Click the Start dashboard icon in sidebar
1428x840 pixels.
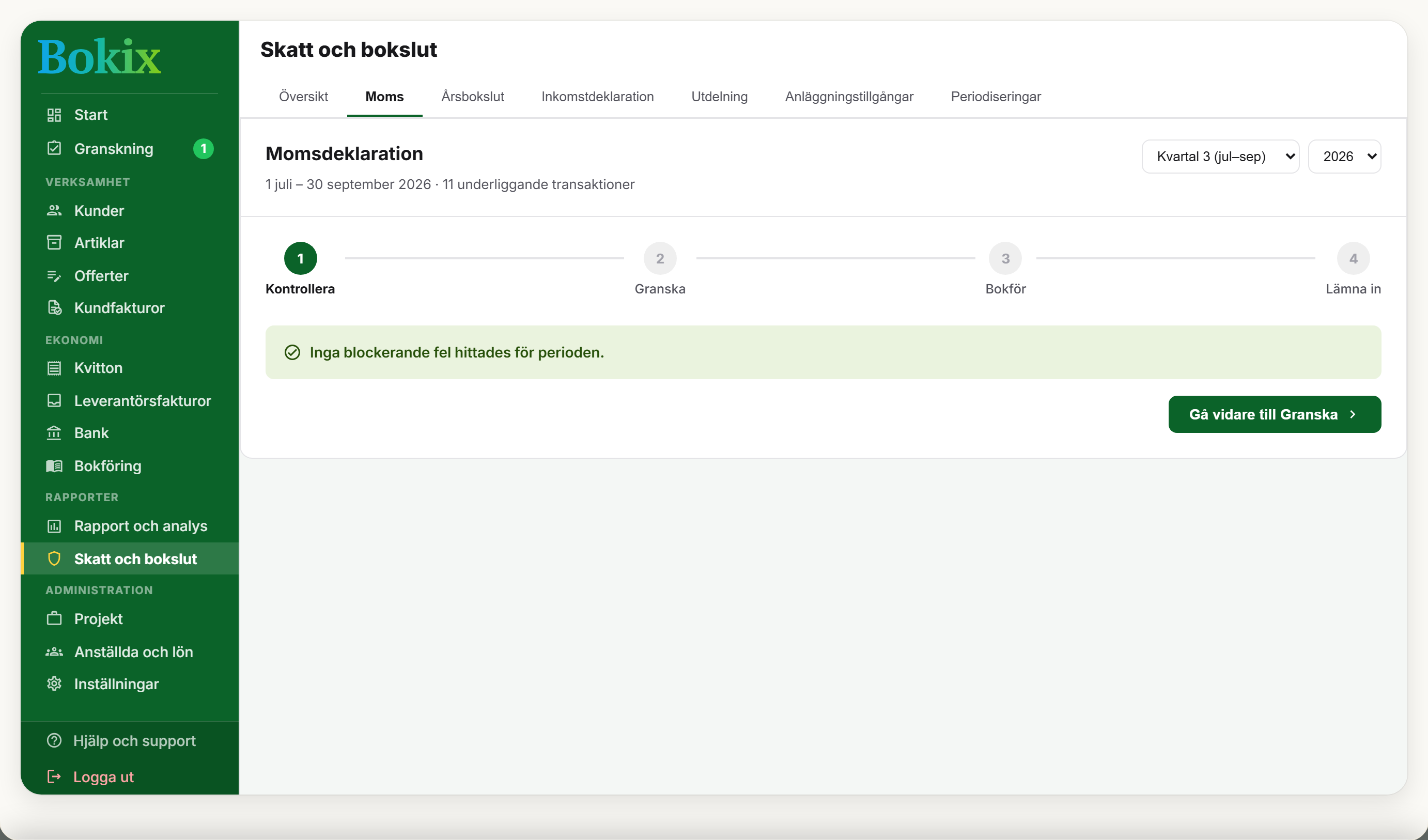pyautogui.click(x=54, y=115)
